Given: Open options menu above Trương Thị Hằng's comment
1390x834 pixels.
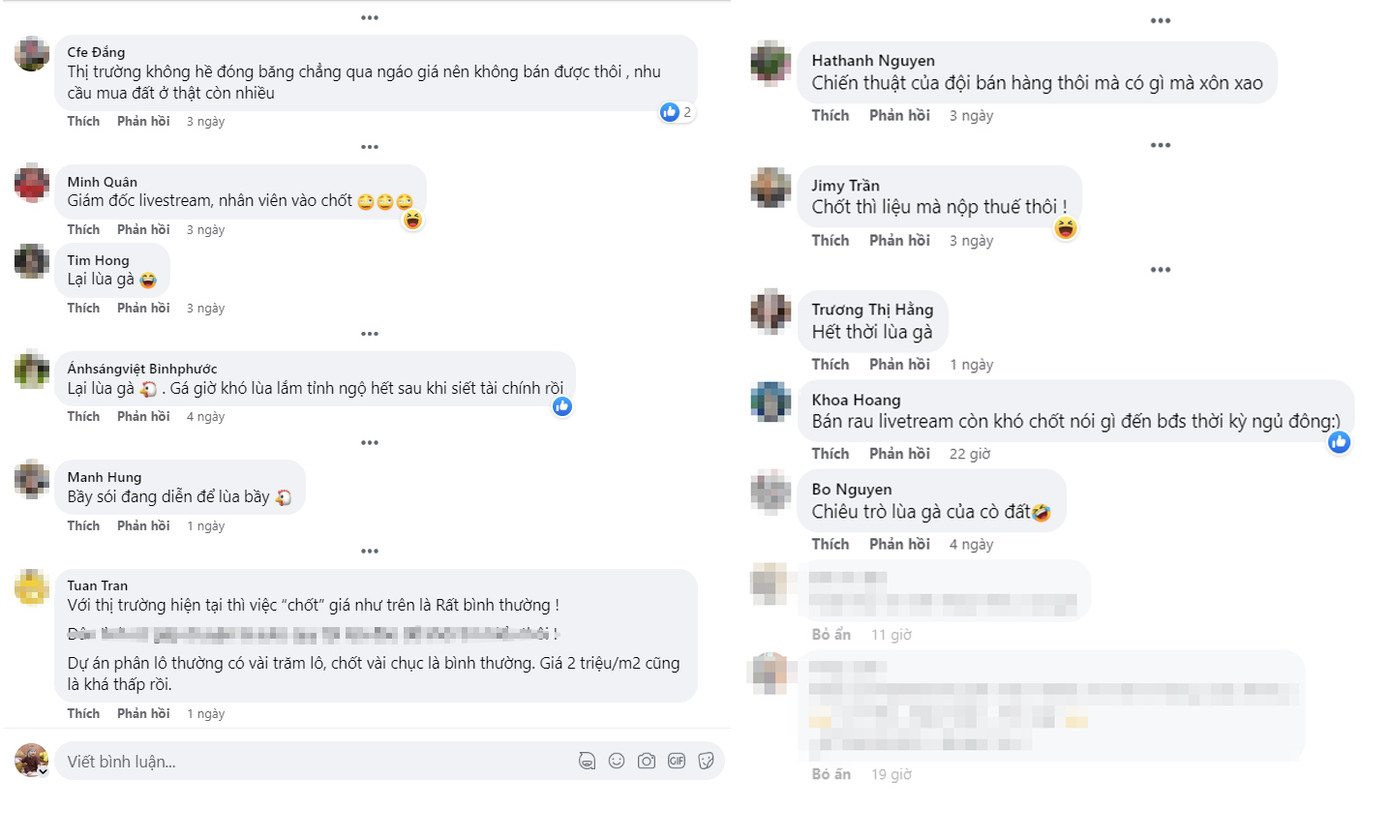Looking at the screenshot, I should click(1159, 269).
